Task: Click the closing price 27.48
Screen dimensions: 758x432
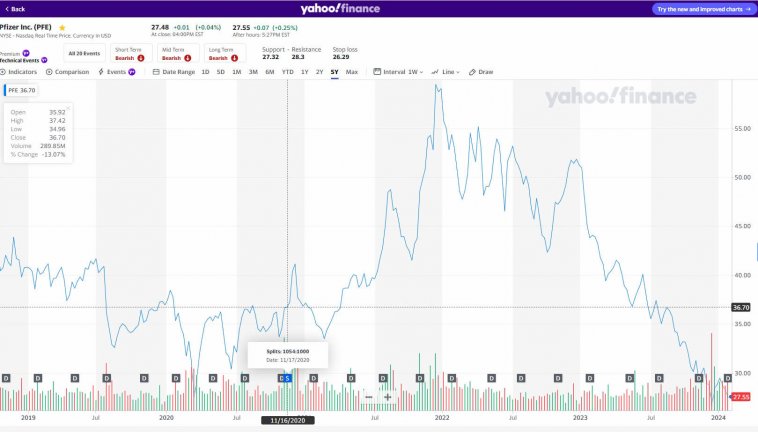Action: (x=160, y=28)
